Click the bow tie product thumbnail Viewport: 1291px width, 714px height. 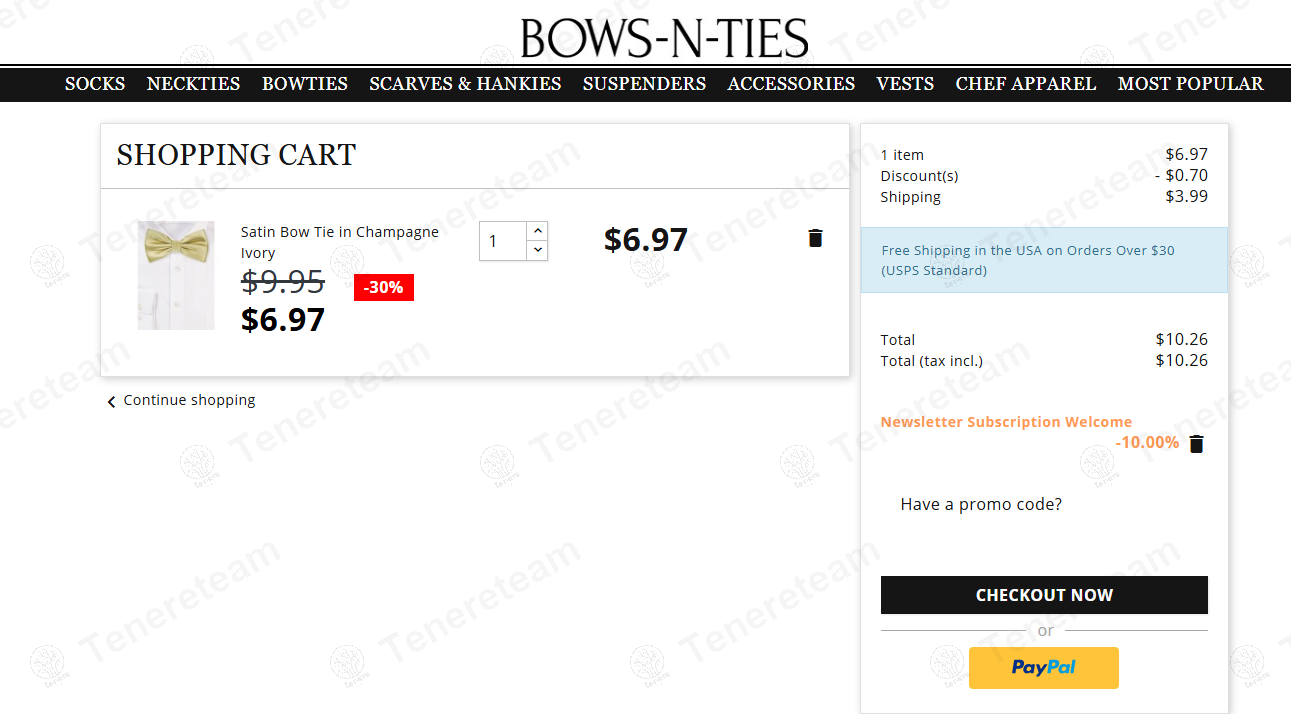[176, 275]
